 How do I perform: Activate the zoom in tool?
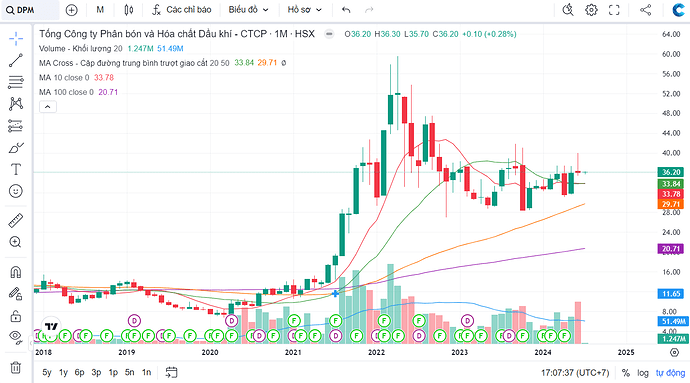(16, 242)
